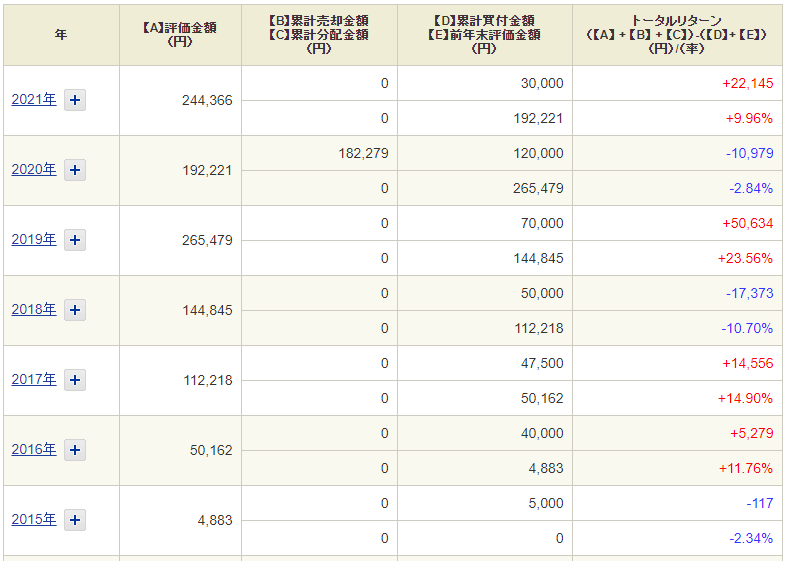
Task: Click the plus icon beside 2017年
Action: pos(75,380)
